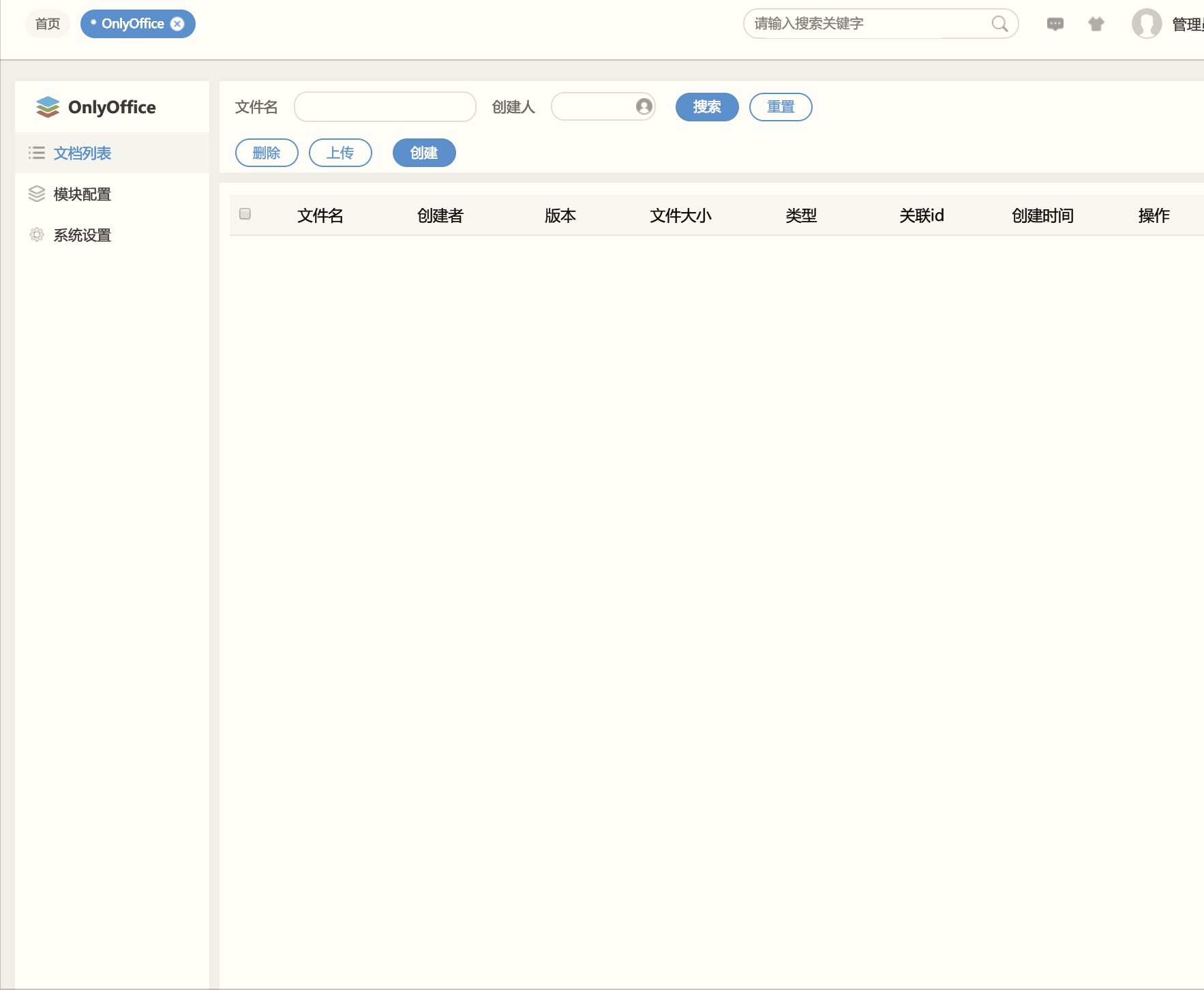
Task: Open the messages chat bubble icon
Action: pos(1055,25)
